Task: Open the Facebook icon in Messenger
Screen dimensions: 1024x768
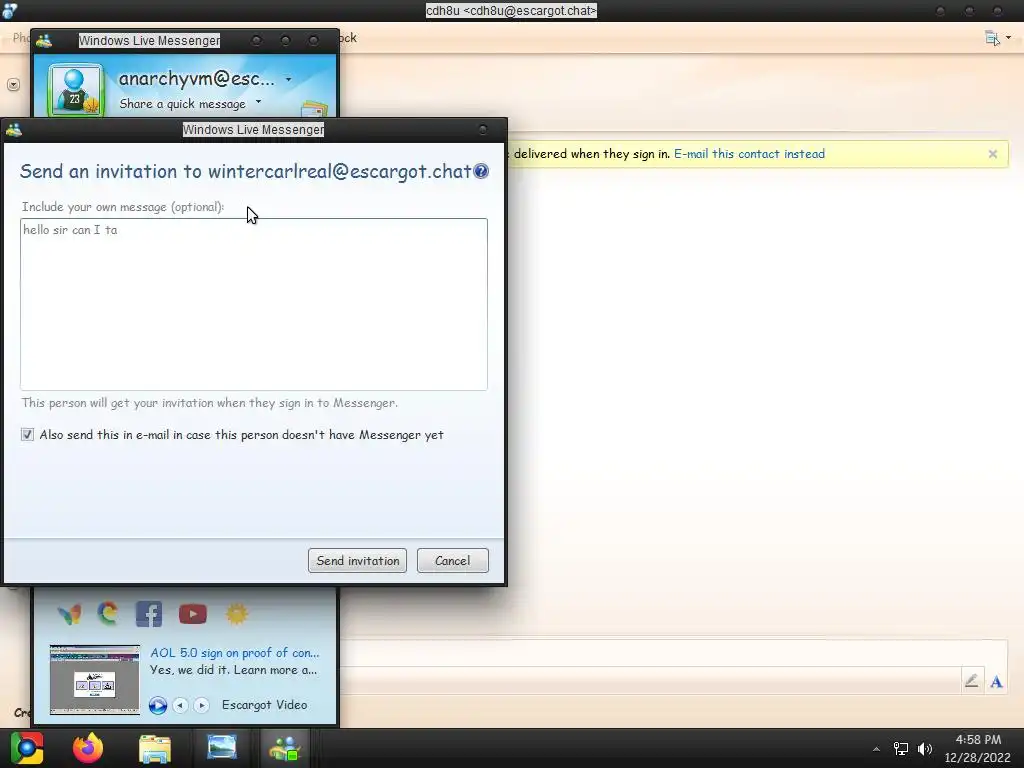Action: [x=149, y=614]
